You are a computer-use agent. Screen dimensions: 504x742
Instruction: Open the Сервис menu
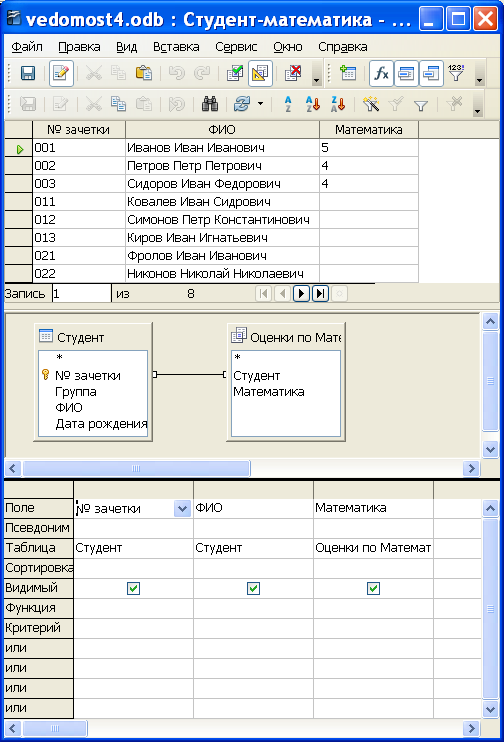[236, 47]
